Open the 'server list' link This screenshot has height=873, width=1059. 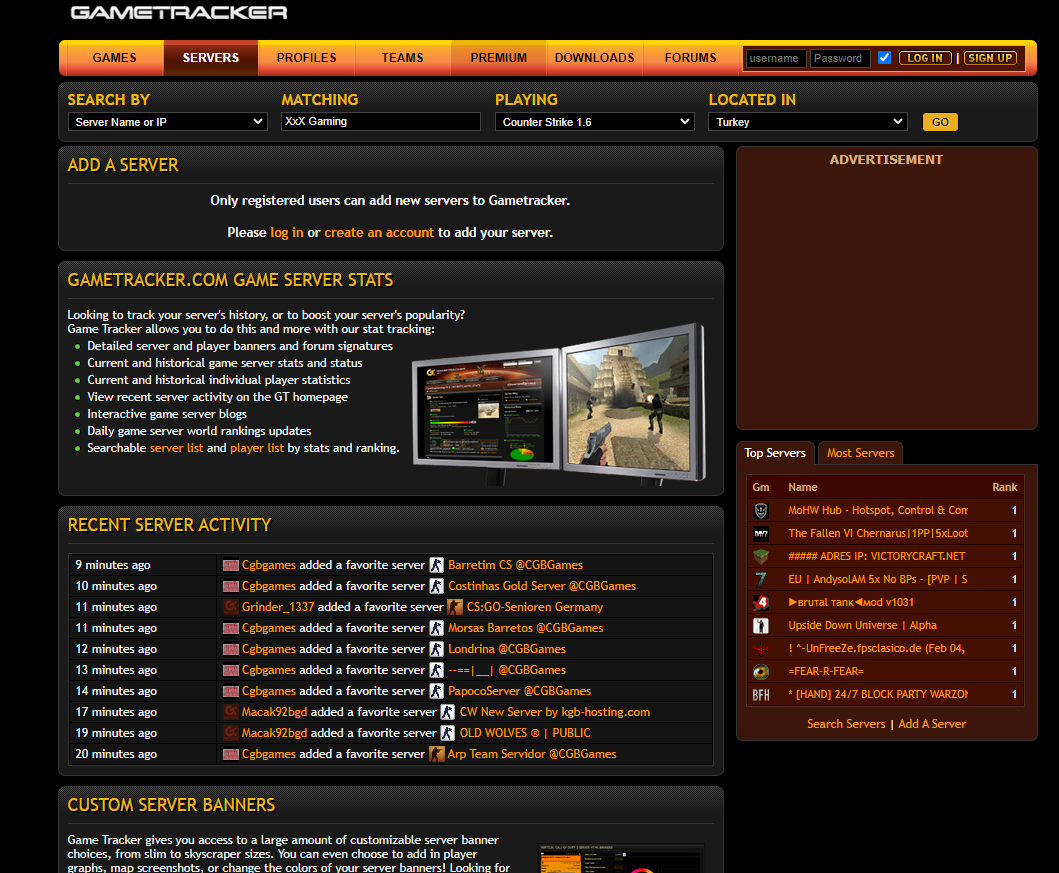[x=176, y=448]
